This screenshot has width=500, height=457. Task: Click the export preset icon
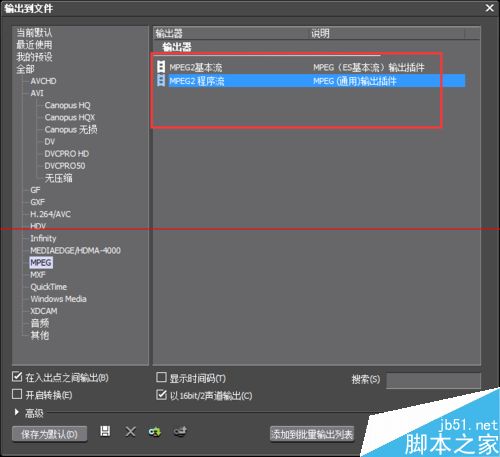coord(180,432)
